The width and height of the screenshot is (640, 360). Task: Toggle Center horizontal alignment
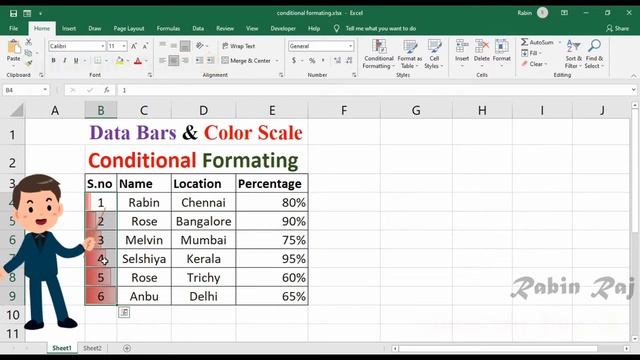[173, 60]
